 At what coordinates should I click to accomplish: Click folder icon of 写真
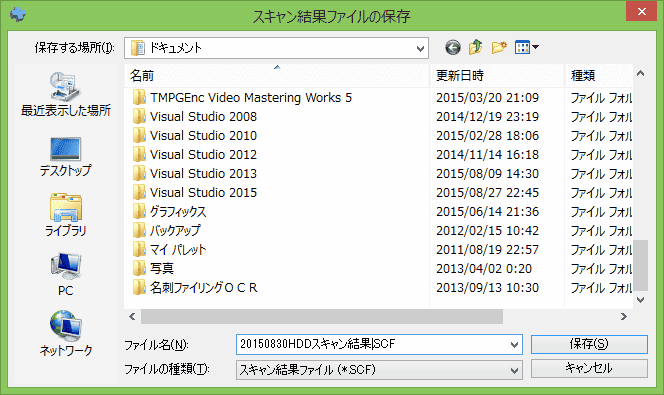(139, 269)
